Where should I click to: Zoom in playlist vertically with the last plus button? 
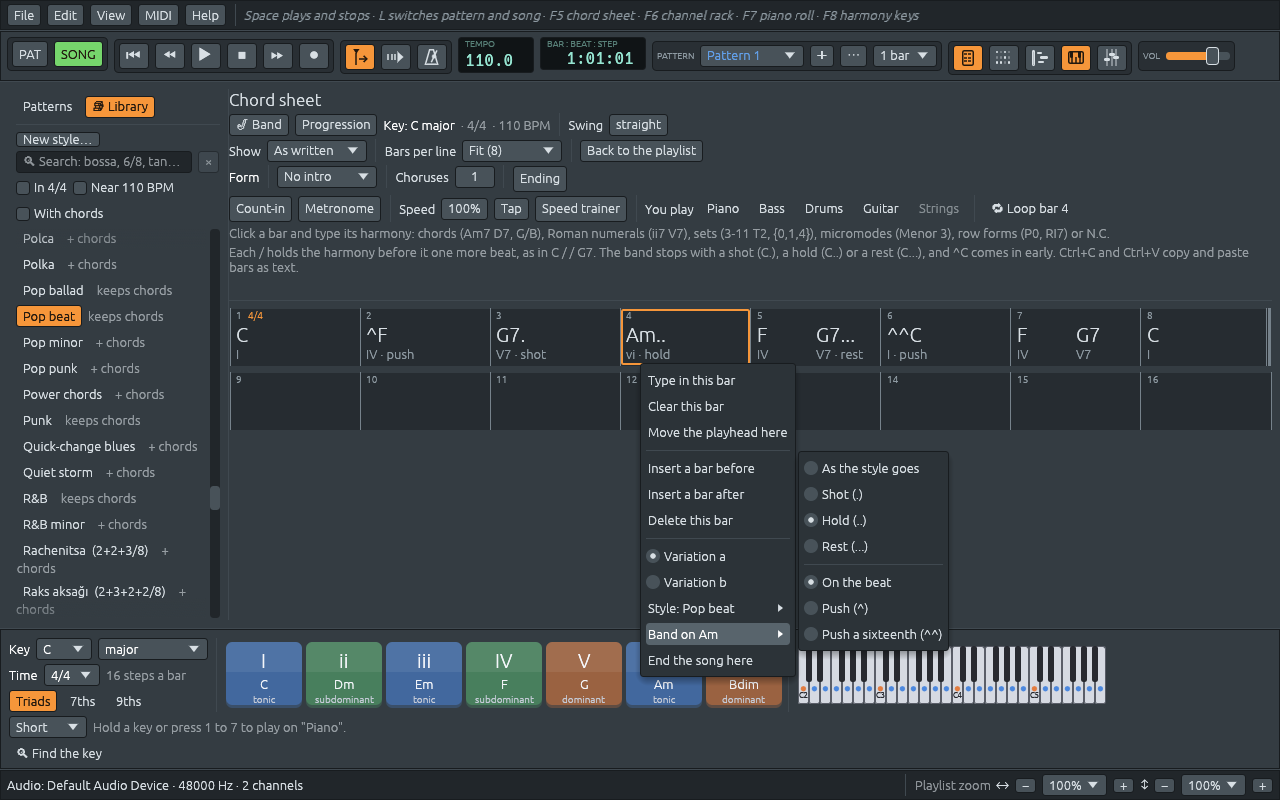[x=1262, y=786]
